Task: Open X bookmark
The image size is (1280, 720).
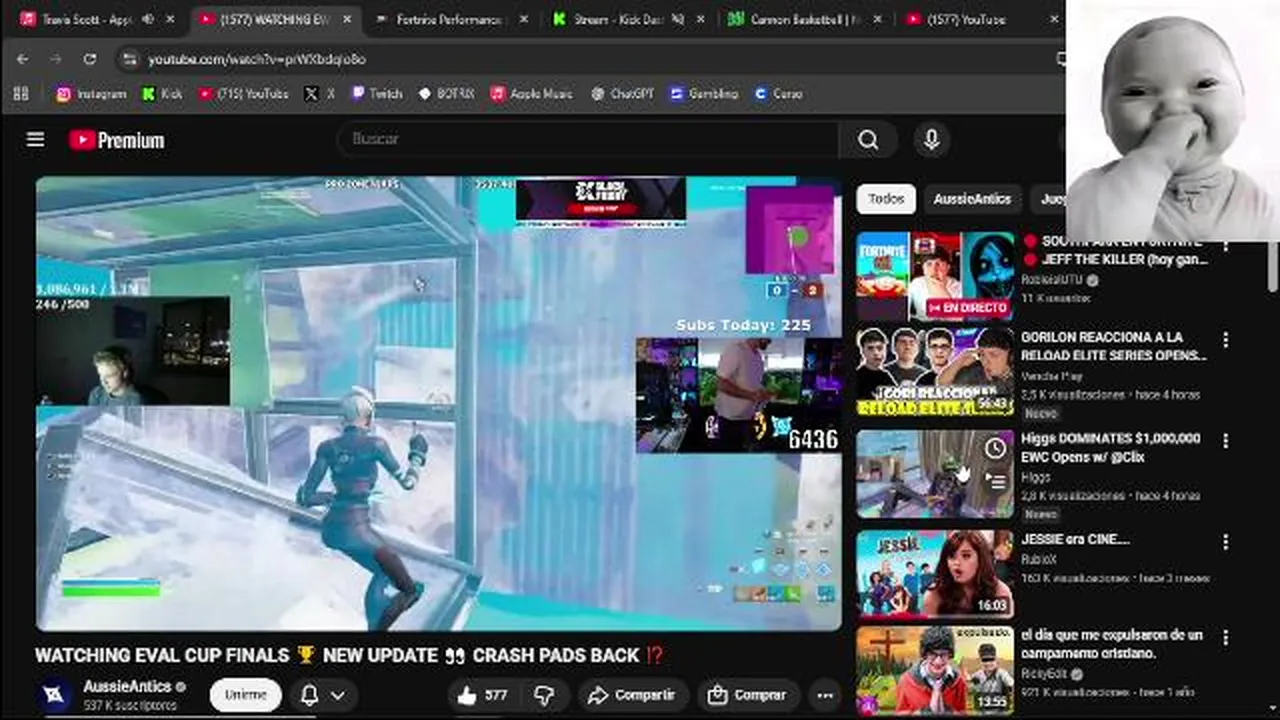Action: (x=320, y=93)
